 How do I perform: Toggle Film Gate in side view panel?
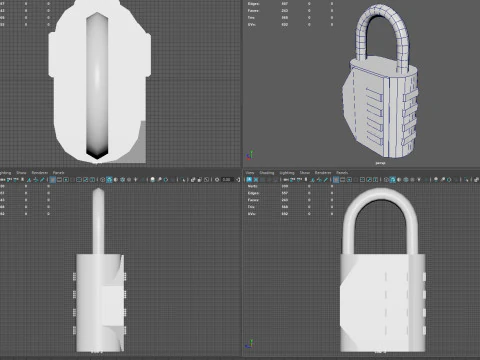click(59, 179)
